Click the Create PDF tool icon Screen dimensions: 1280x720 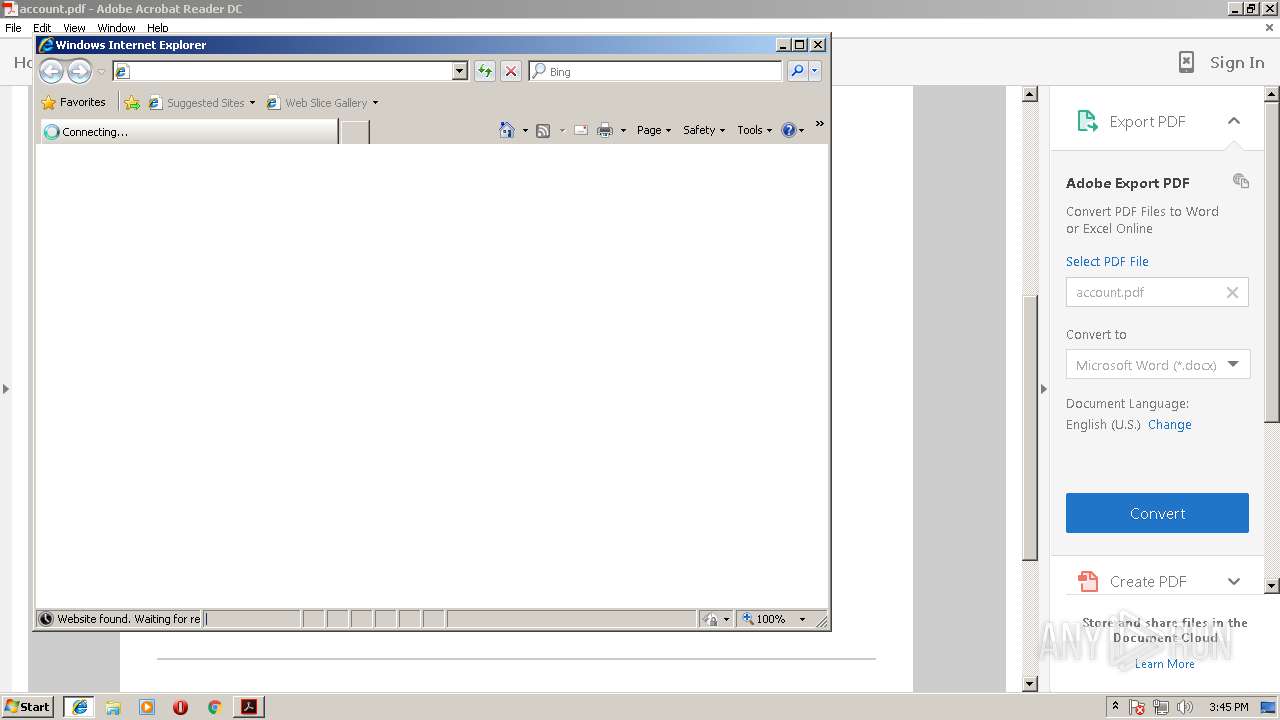(1087, 581)
